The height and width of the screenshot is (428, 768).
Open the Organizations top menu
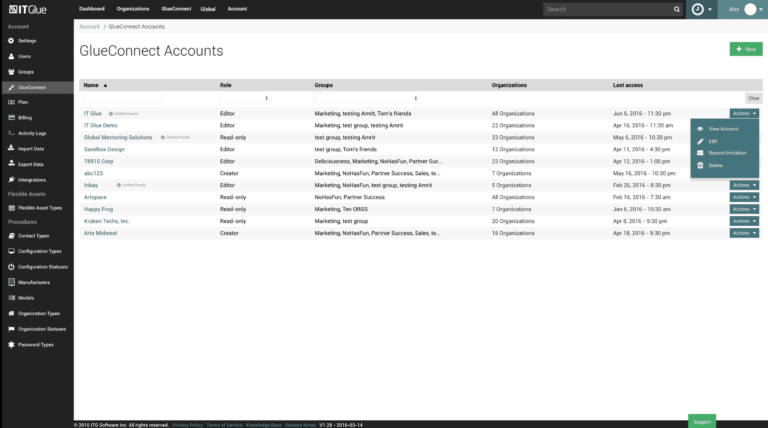(133, 9)
